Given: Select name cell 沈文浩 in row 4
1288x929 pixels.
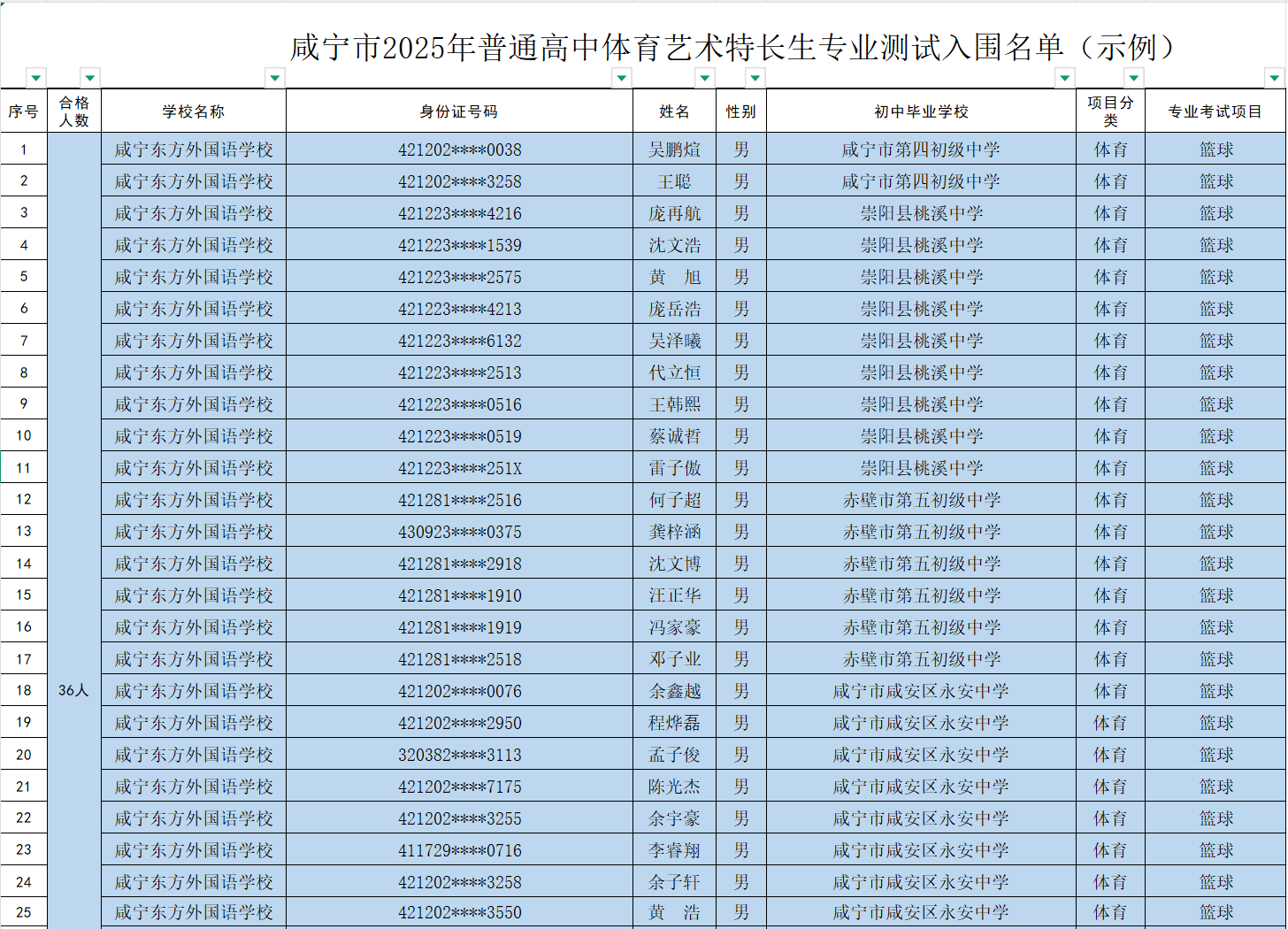Looking at the screenshot, I should [674, 245].
